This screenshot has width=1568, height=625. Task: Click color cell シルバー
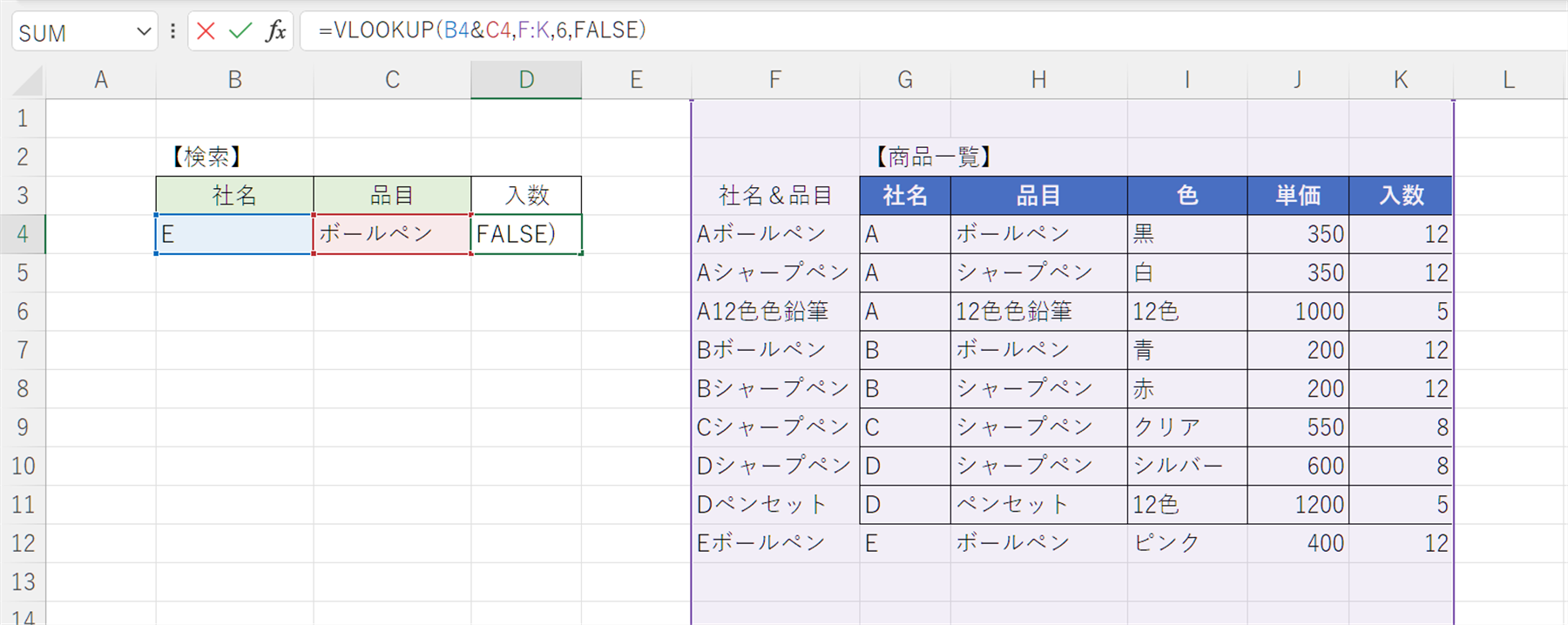coord(1187,466)
